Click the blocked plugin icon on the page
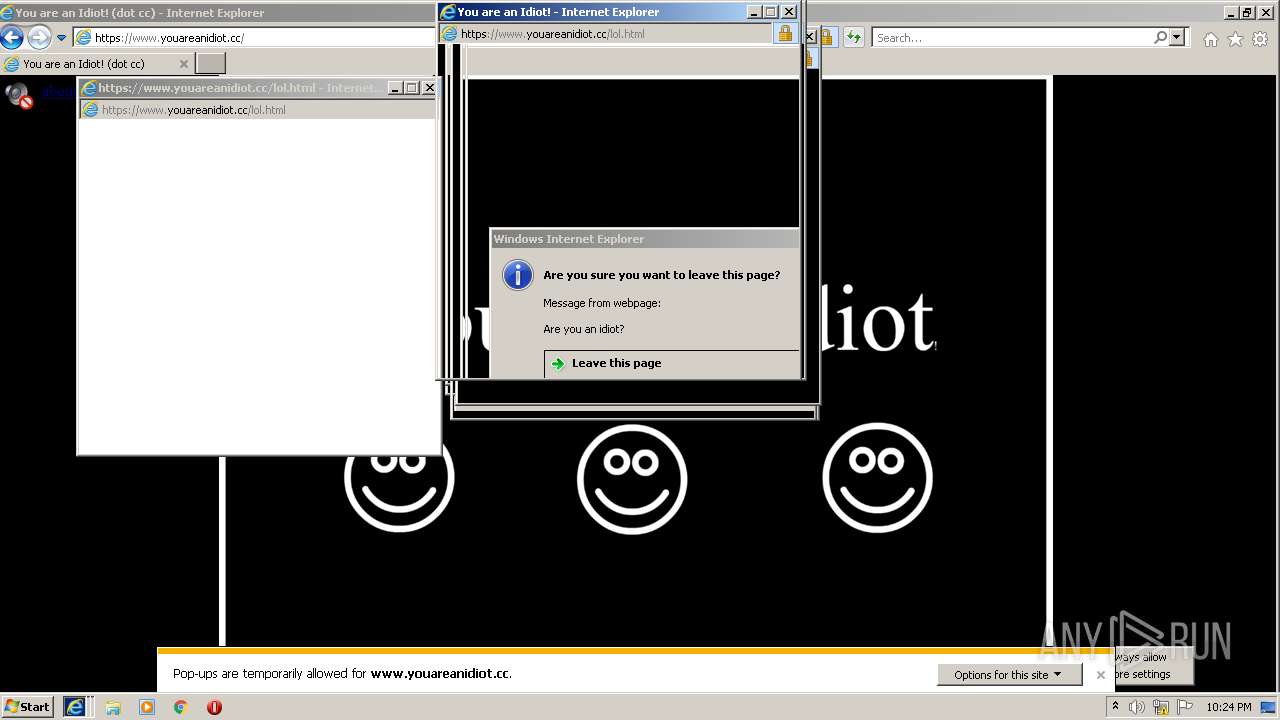Image resolution: width=1280 pixels, height=720 pixels. click(19, 95)
